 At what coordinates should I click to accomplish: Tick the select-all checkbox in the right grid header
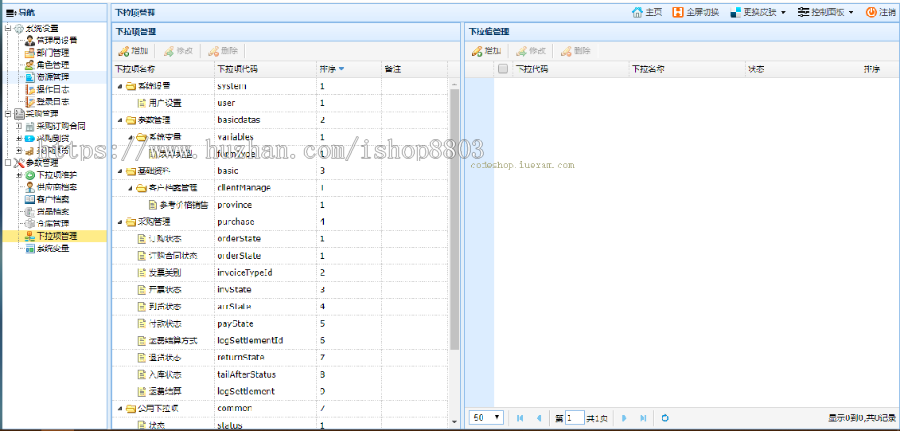pyautogui.click(x=503, y=69)
